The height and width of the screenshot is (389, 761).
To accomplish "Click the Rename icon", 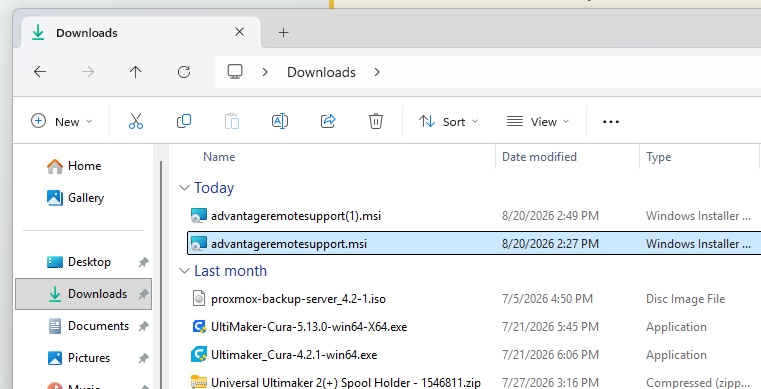I will 280,121.
